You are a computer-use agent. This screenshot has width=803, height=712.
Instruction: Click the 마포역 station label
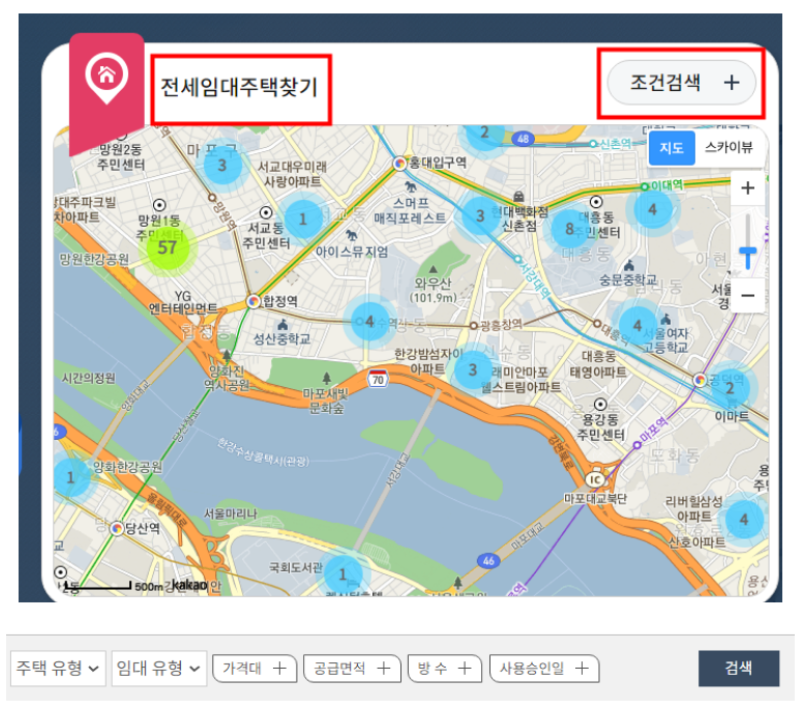654,430
